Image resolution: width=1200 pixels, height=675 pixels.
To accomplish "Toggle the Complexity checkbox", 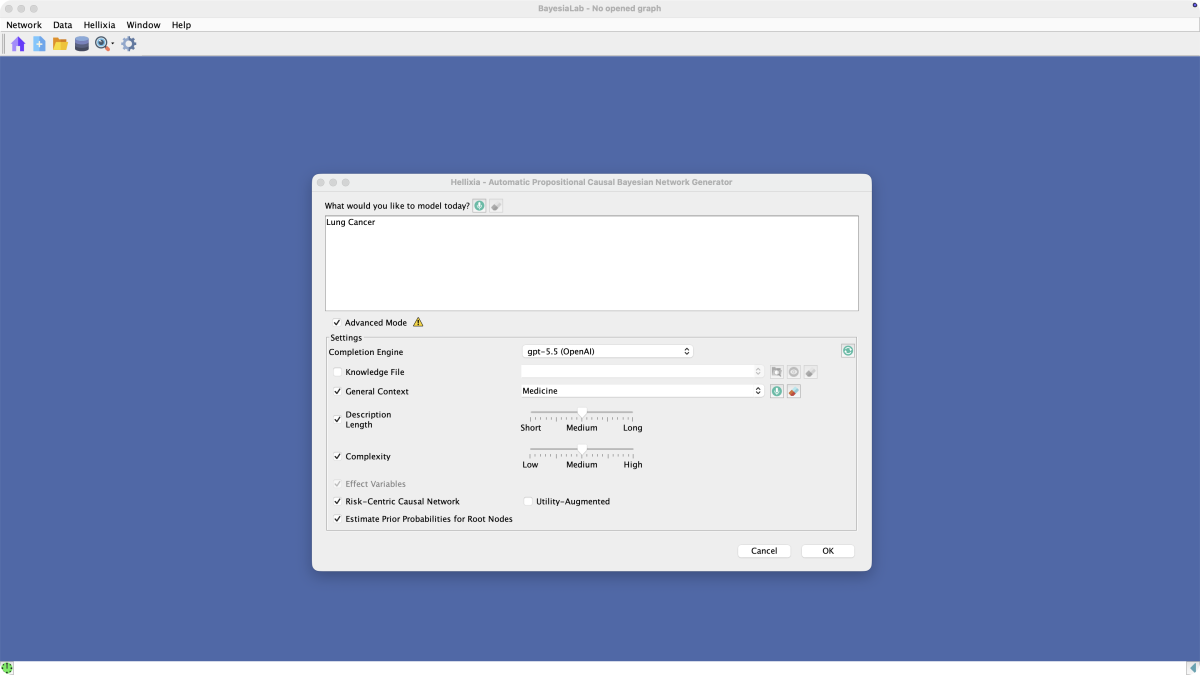I will pos(337,456).
